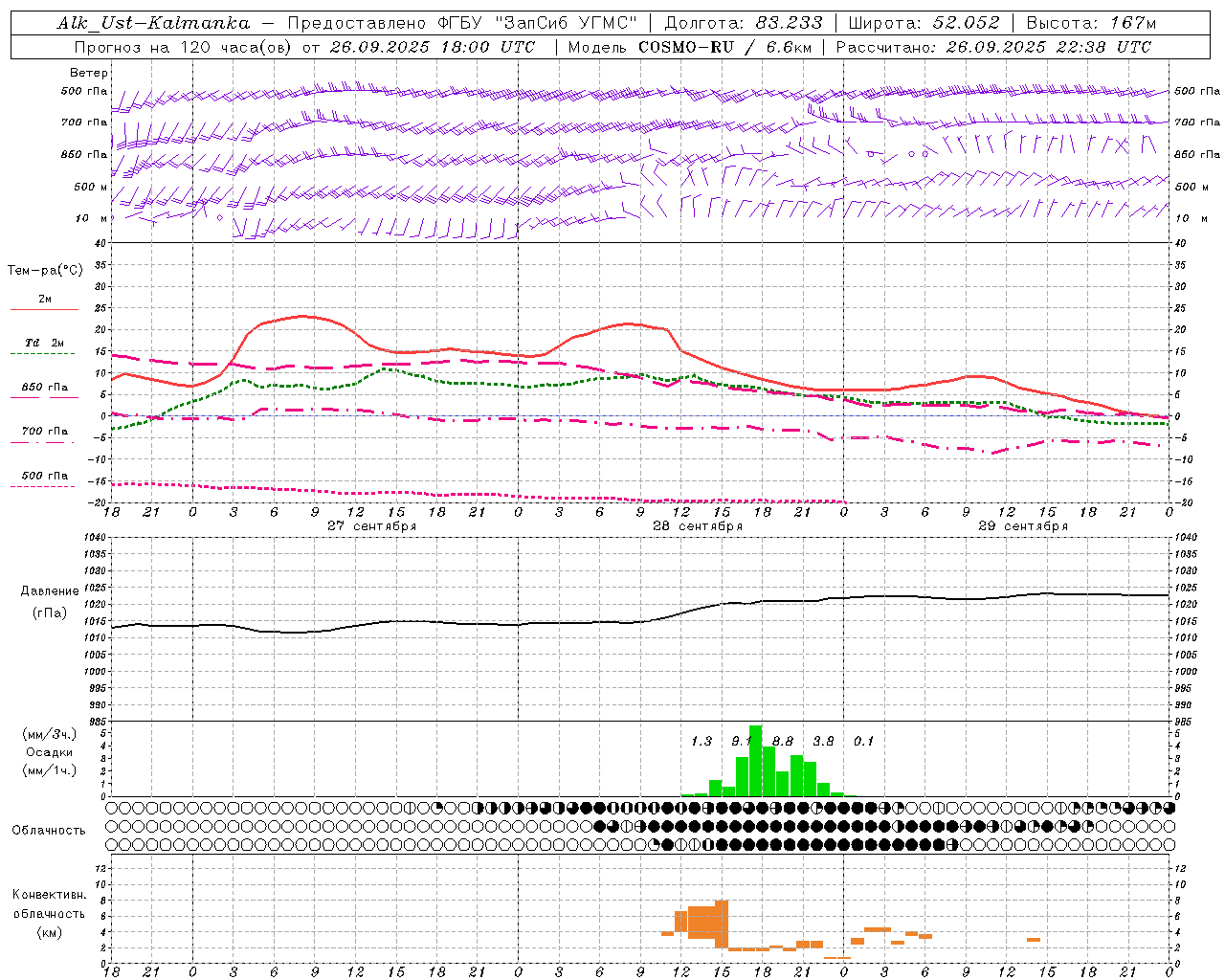
Task: Select the 1.3 precipitation total value
Action: coord(702,741)
